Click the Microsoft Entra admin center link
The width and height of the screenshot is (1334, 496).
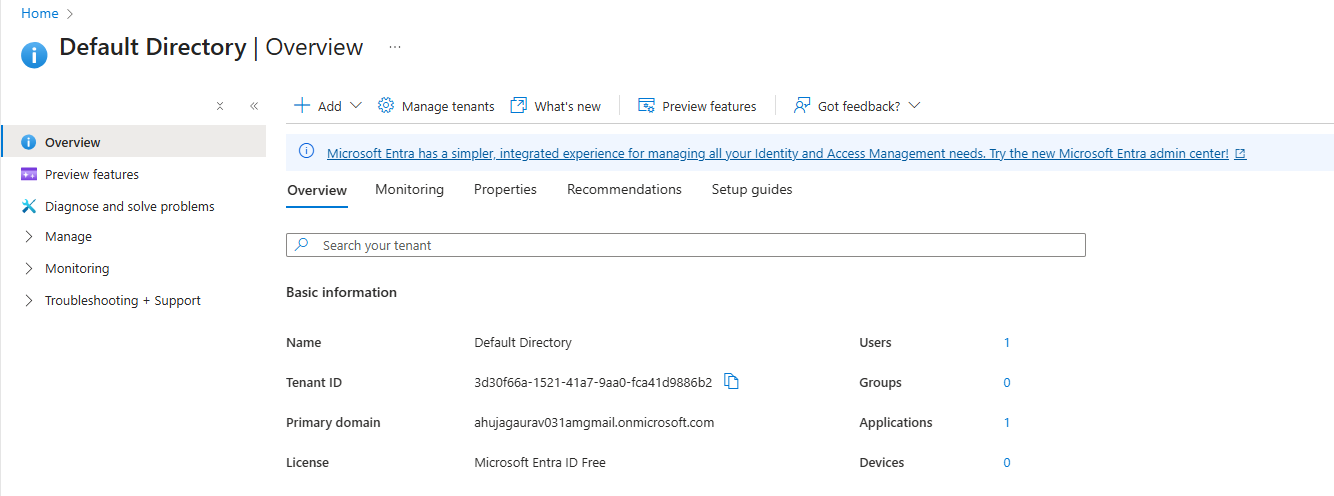[x=777, y=154]
